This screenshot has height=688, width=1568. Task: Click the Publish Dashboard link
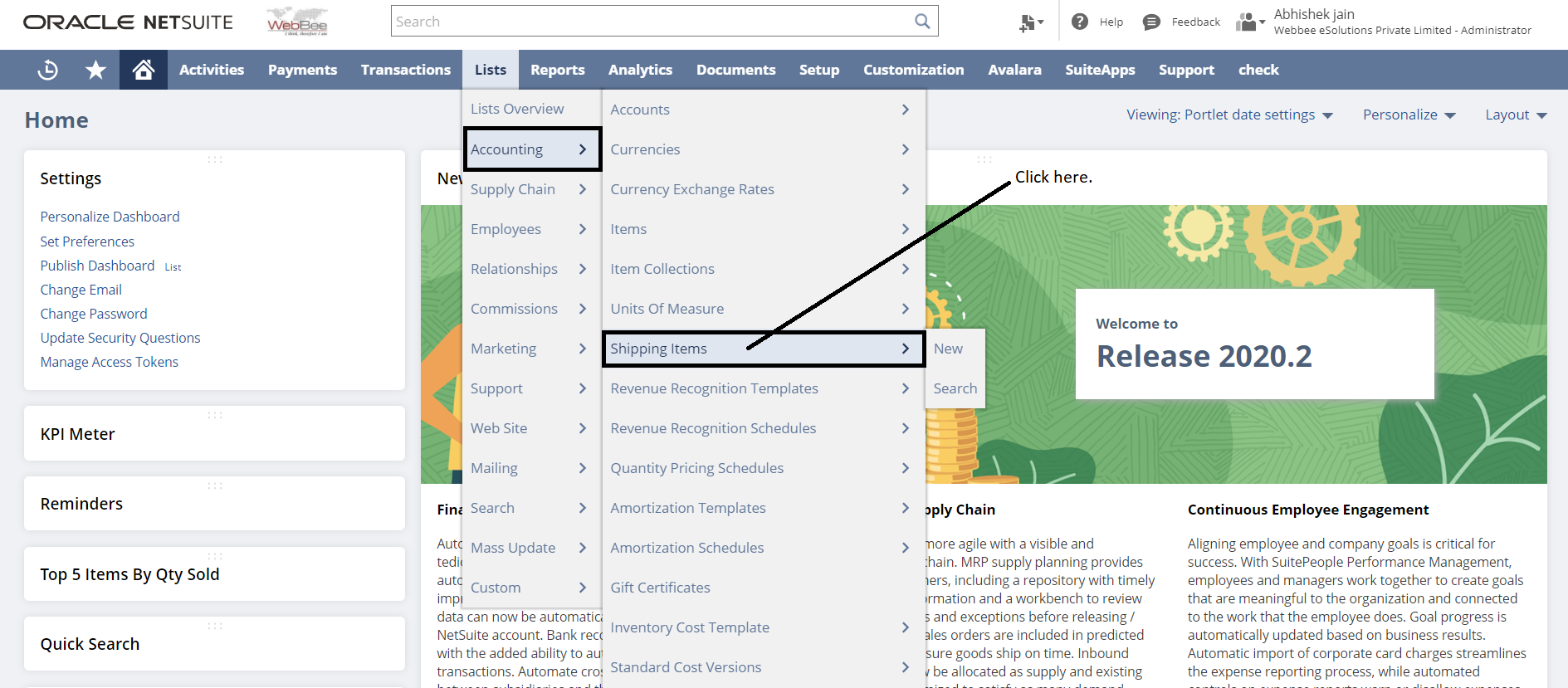click(x=97, y=266)
